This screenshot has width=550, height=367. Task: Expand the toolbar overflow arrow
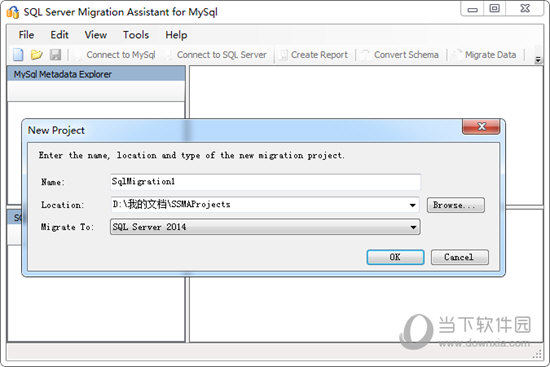pos(538,60)
